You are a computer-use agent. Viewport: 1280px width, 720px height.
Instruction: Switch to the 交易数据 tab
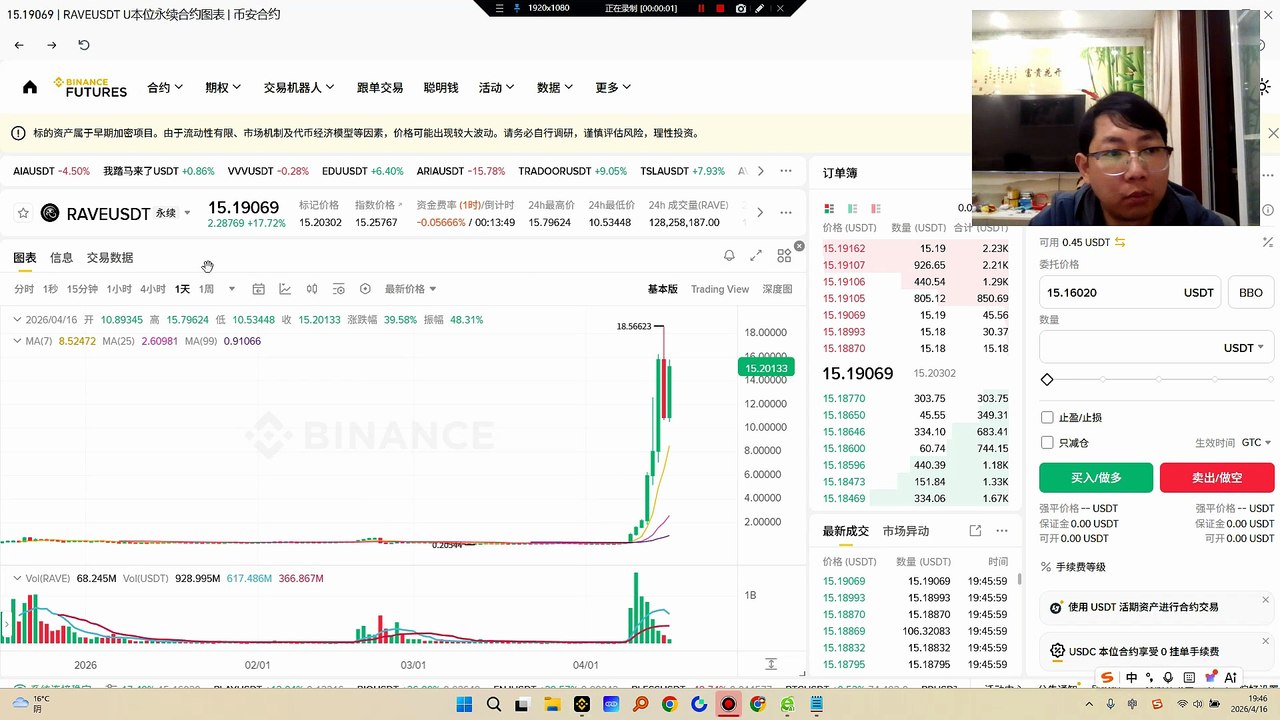110,257
